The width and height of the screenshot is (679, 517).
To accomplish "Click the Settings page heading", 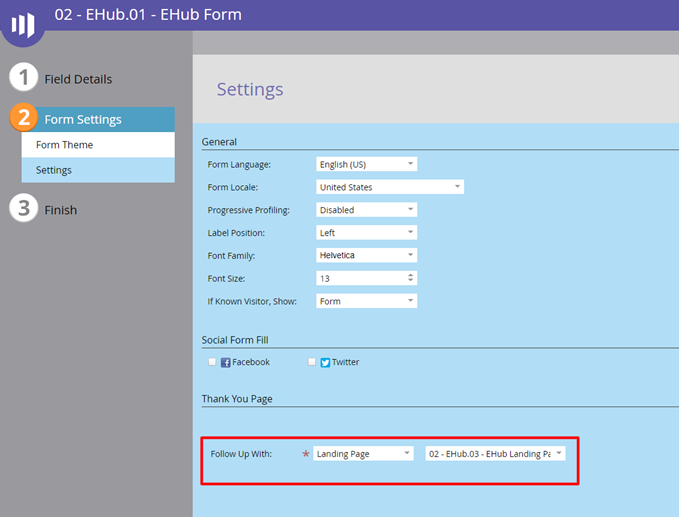I will (250, 89).
